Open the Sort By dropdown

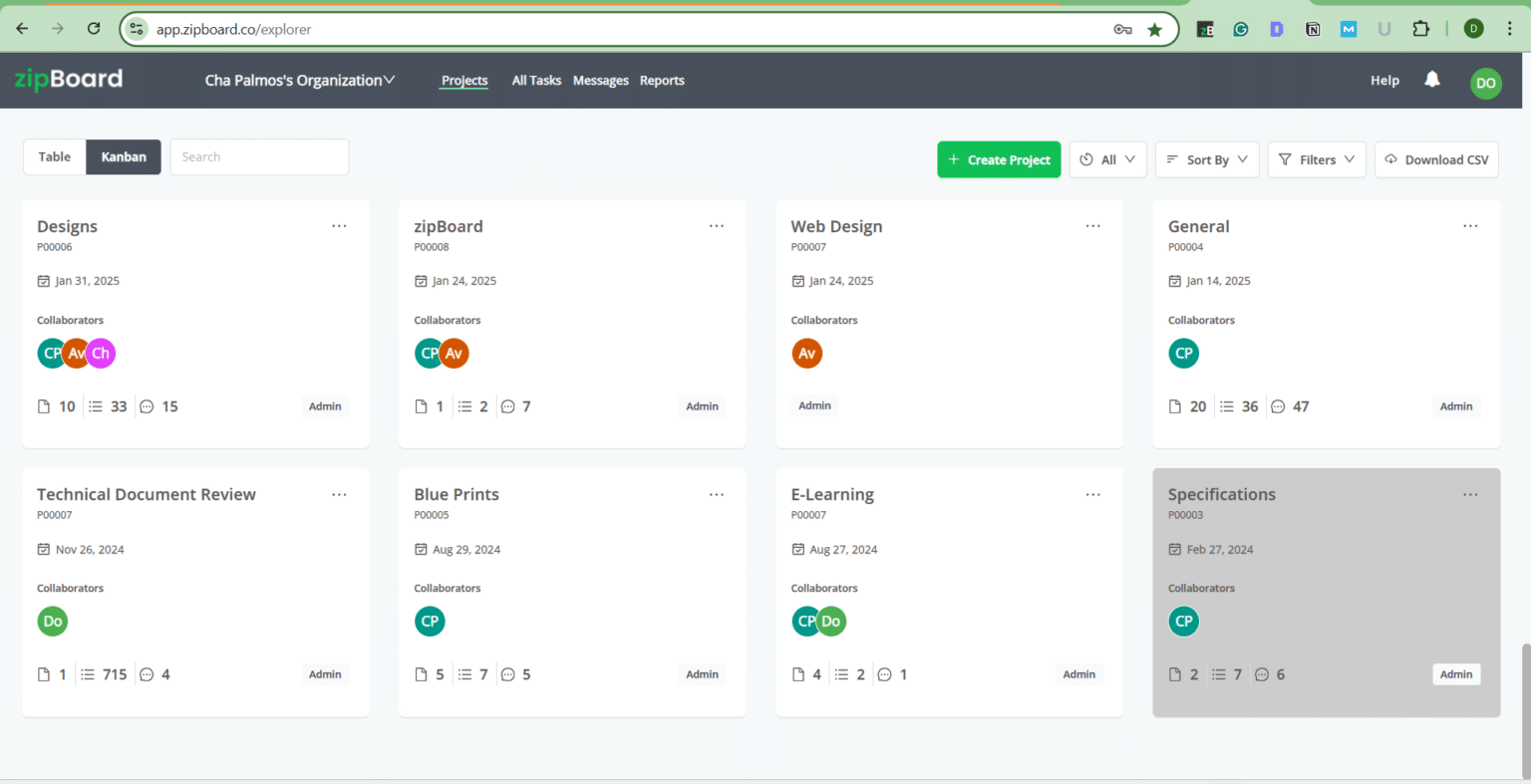coord(1207,159)
